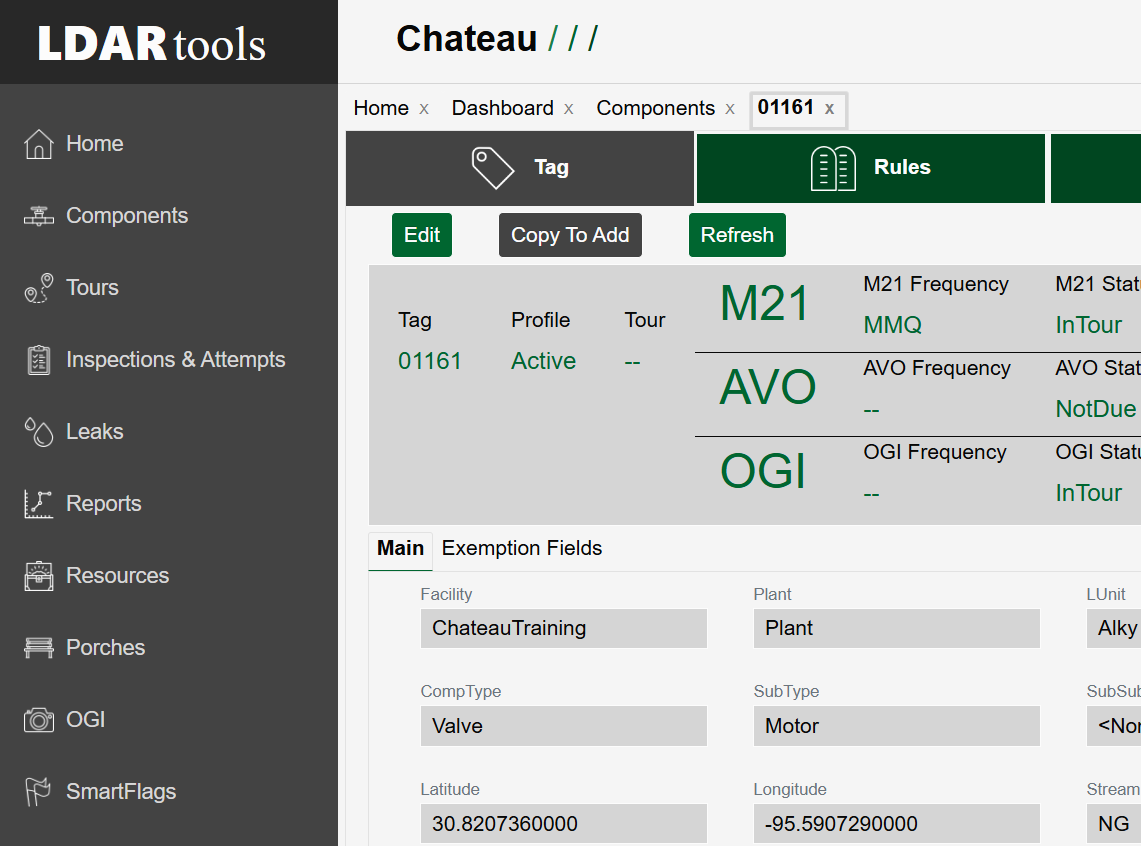
Task: Click the Components valve icon in sidebar
Action: coord(39,216)
